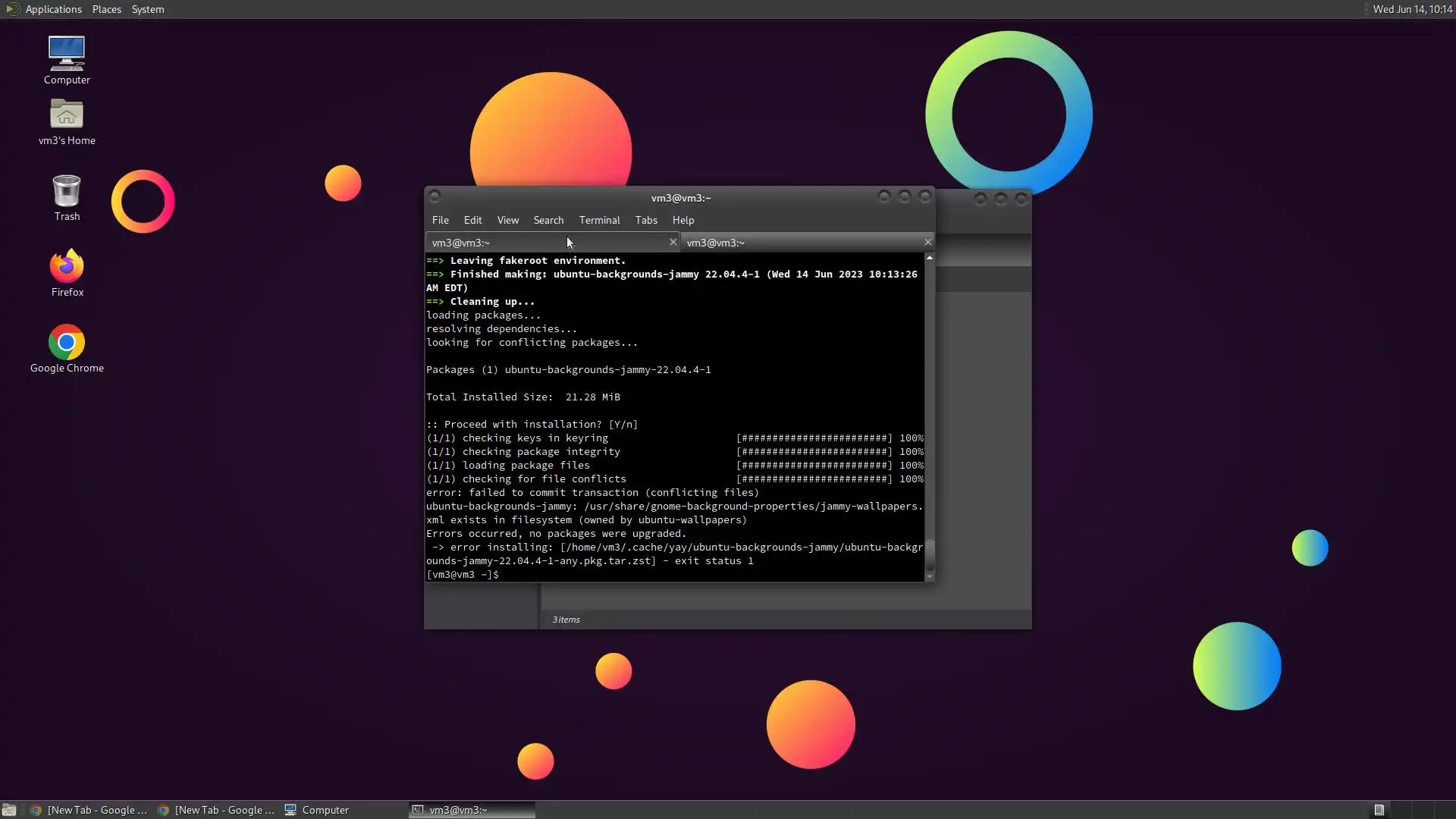This screenshot has height=819, width=1456.
Task: Open the Places menu
Action: tap(106, 9)
